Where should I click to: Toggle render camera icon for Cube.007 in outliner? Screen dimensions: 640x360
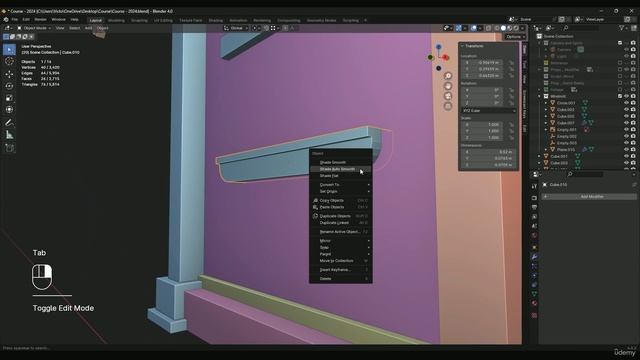633,123
